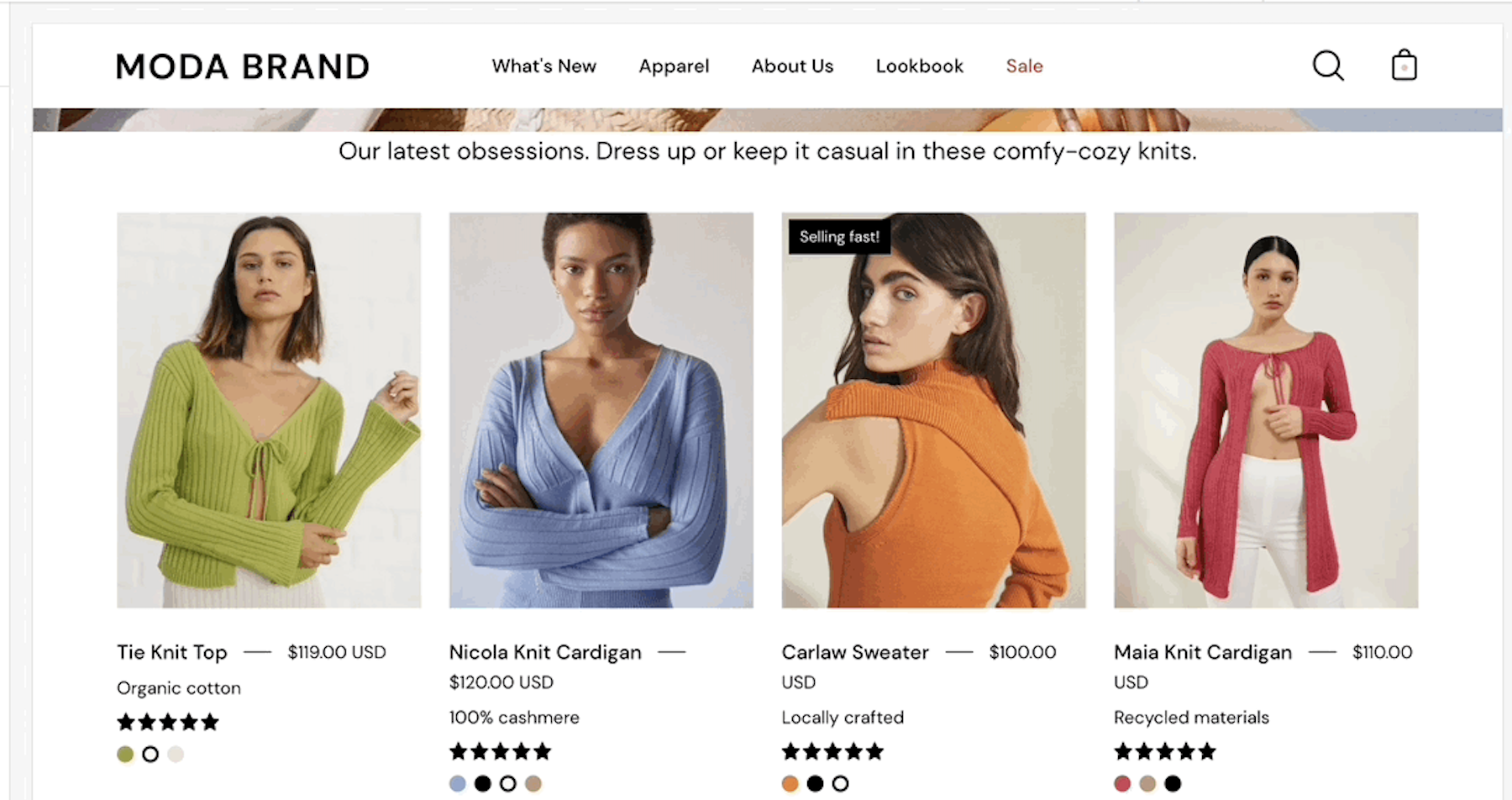
Task: Open the Tie Knit Top product photo
Action: click(x=269, y=410)
